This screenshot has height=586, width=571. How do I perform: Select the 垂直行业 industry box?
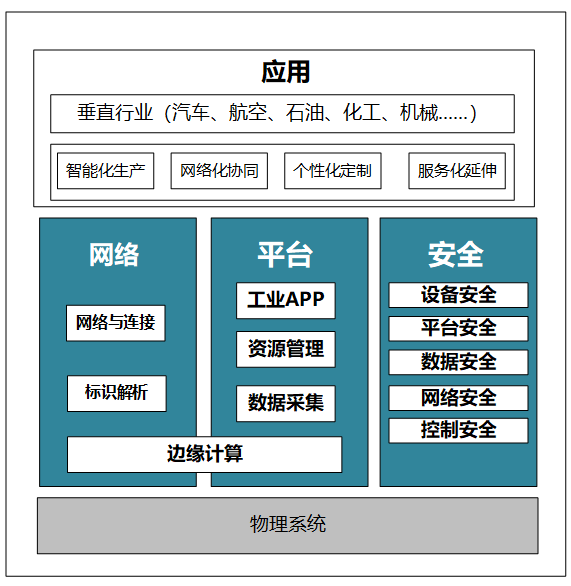282,114
